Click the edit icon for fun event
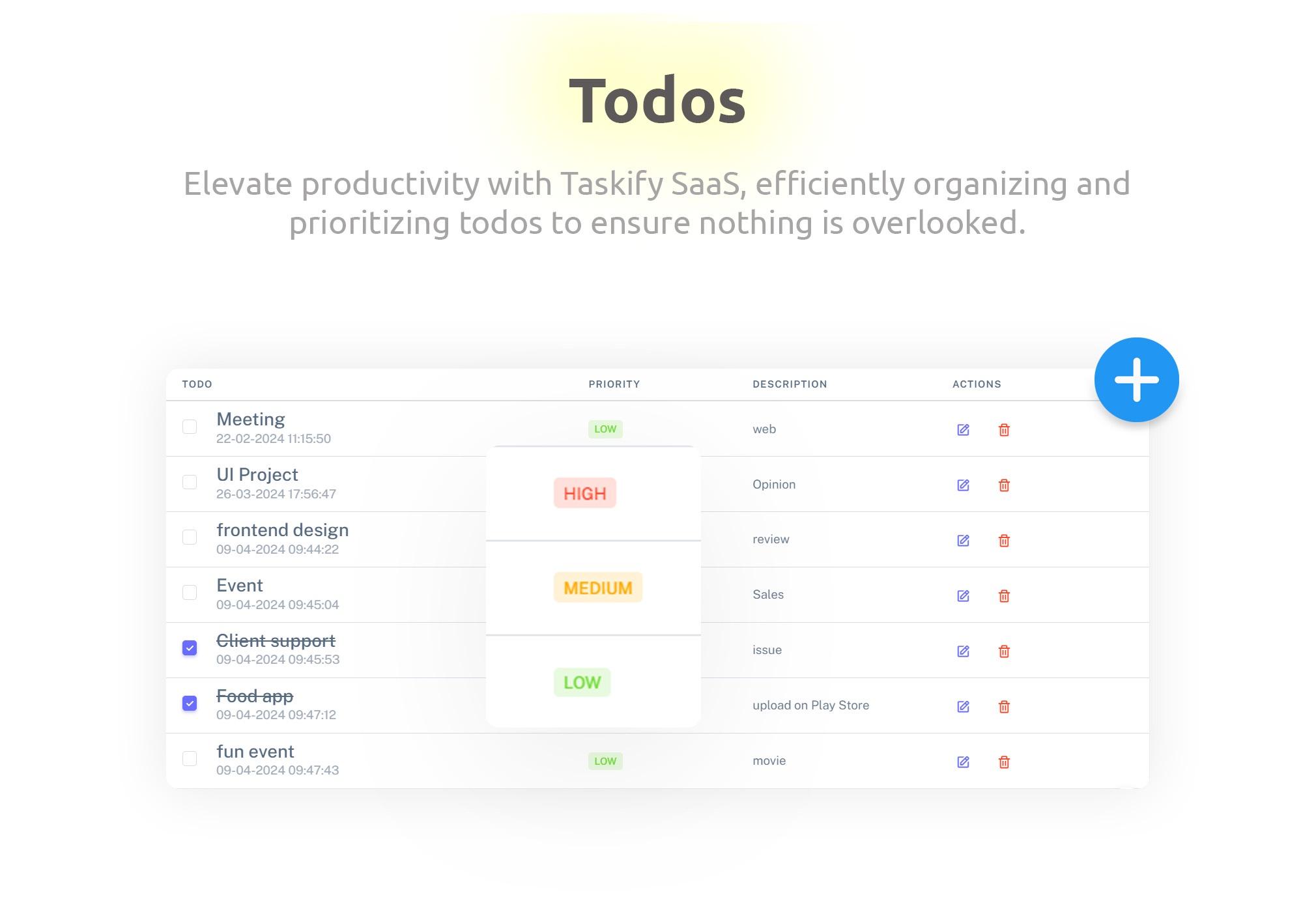Screen dimensions: 1316x912 point(963,761)
